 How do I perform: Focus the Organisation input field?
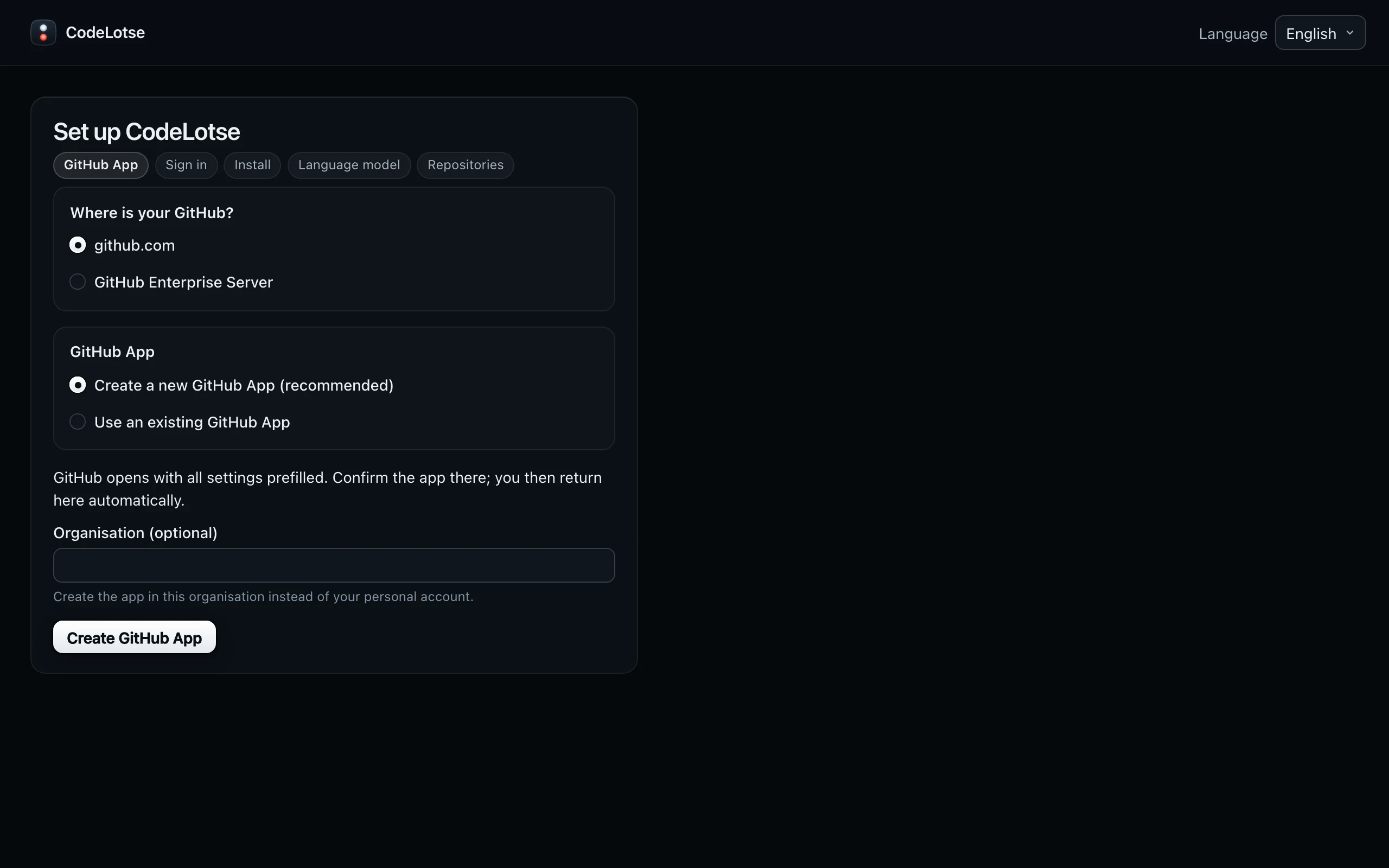coord(334,565)
